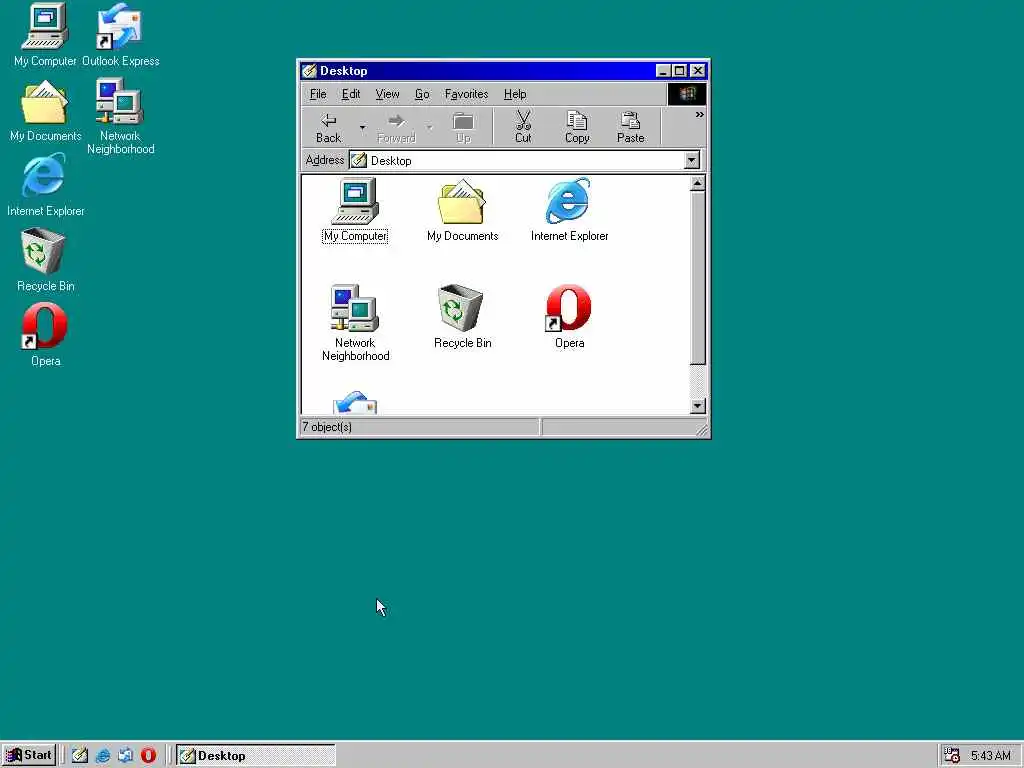Open the Help menu
This screenshot has width=1024, height=768.
[515, 94]
